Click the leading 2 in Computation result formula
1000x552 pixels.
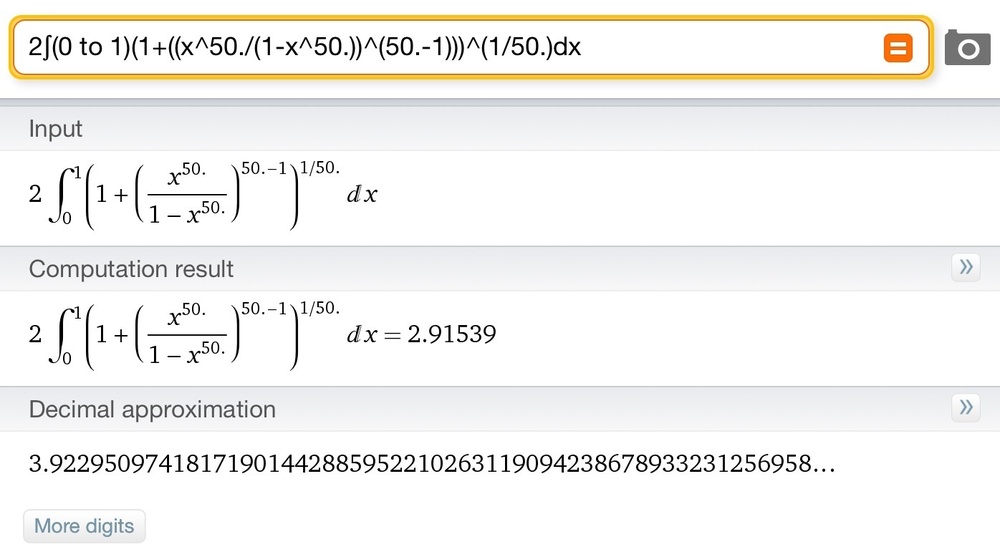[x=36, y=334]
